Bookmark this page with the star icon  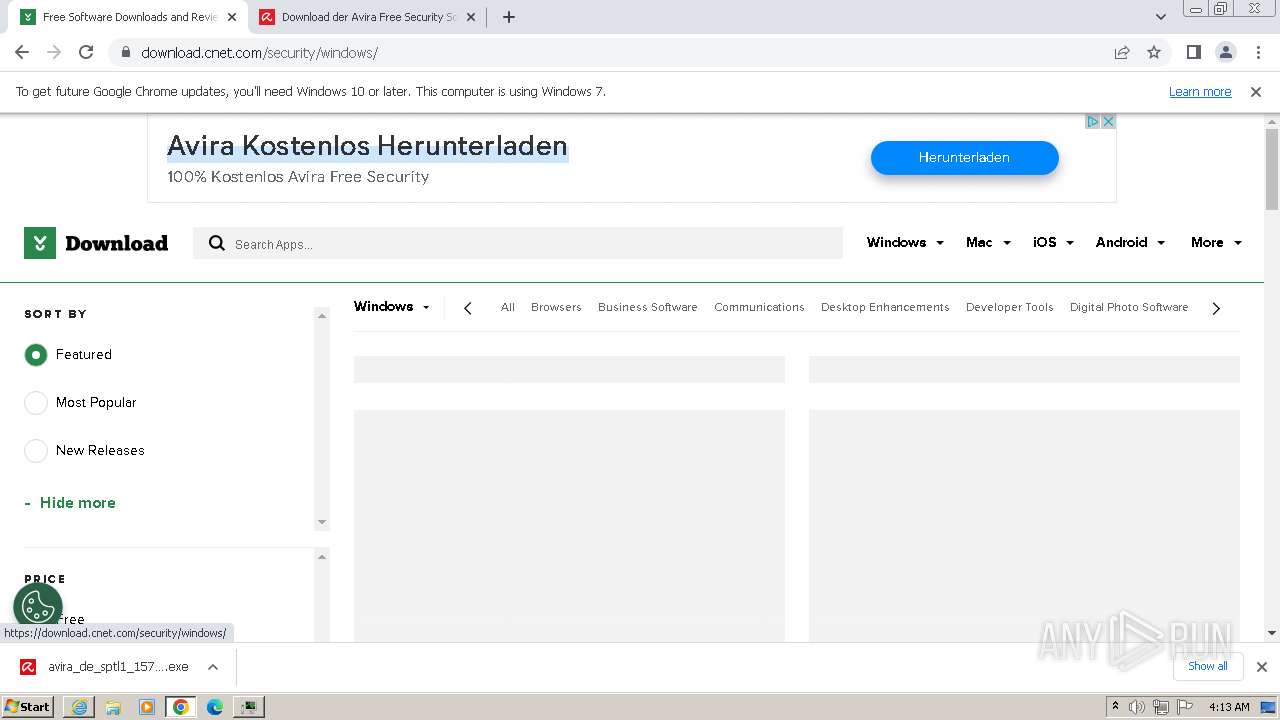click(x=1154, y=52)
